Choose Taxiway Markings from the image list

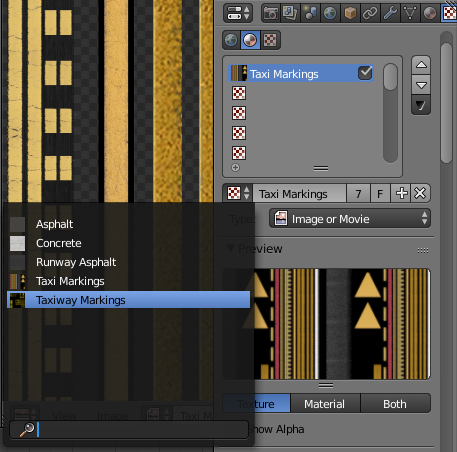[x=128, y=300]
